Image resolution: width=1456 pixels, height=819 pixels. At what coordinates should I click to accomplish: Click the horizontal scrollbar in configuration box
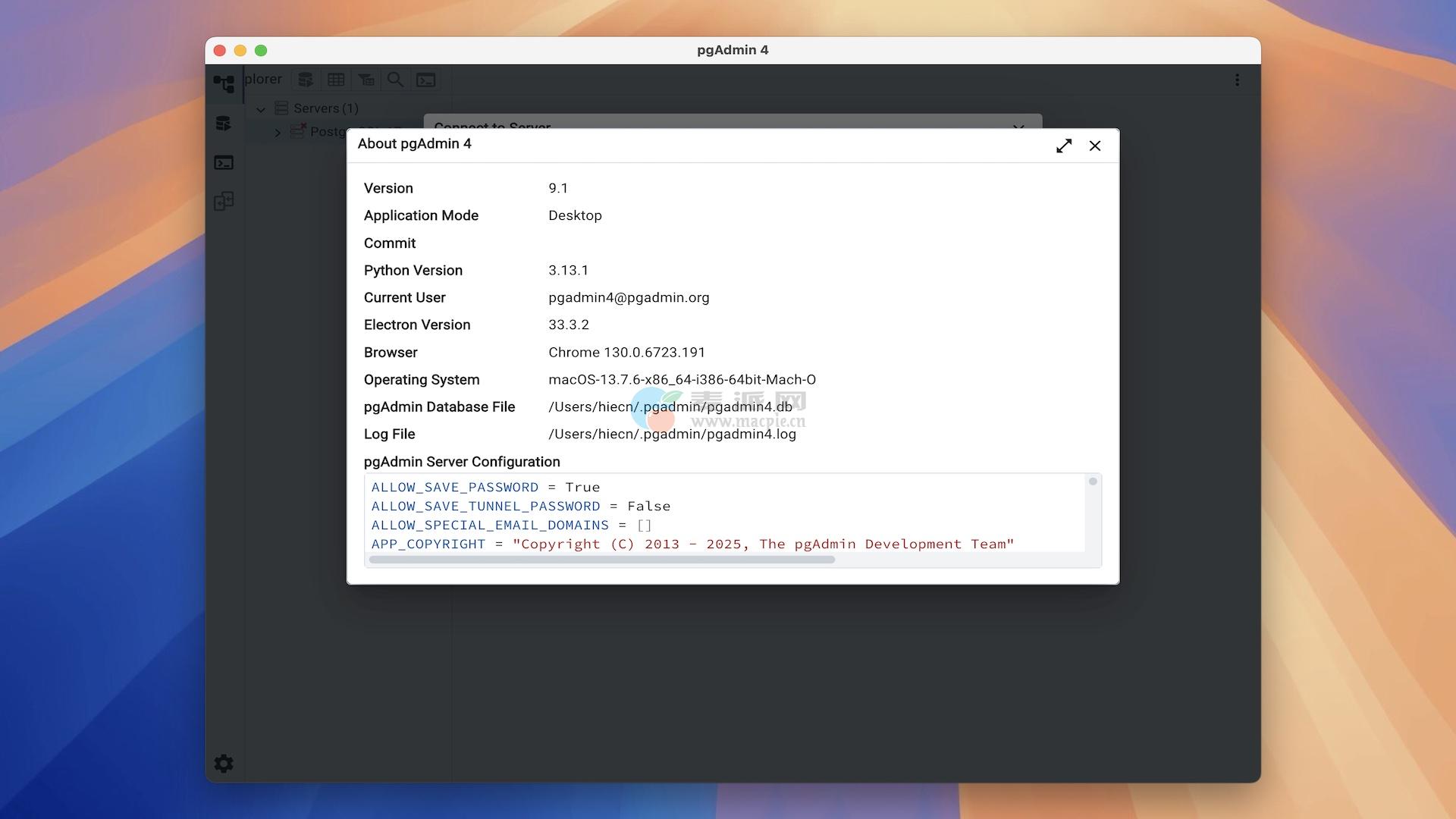pos(602,560)
